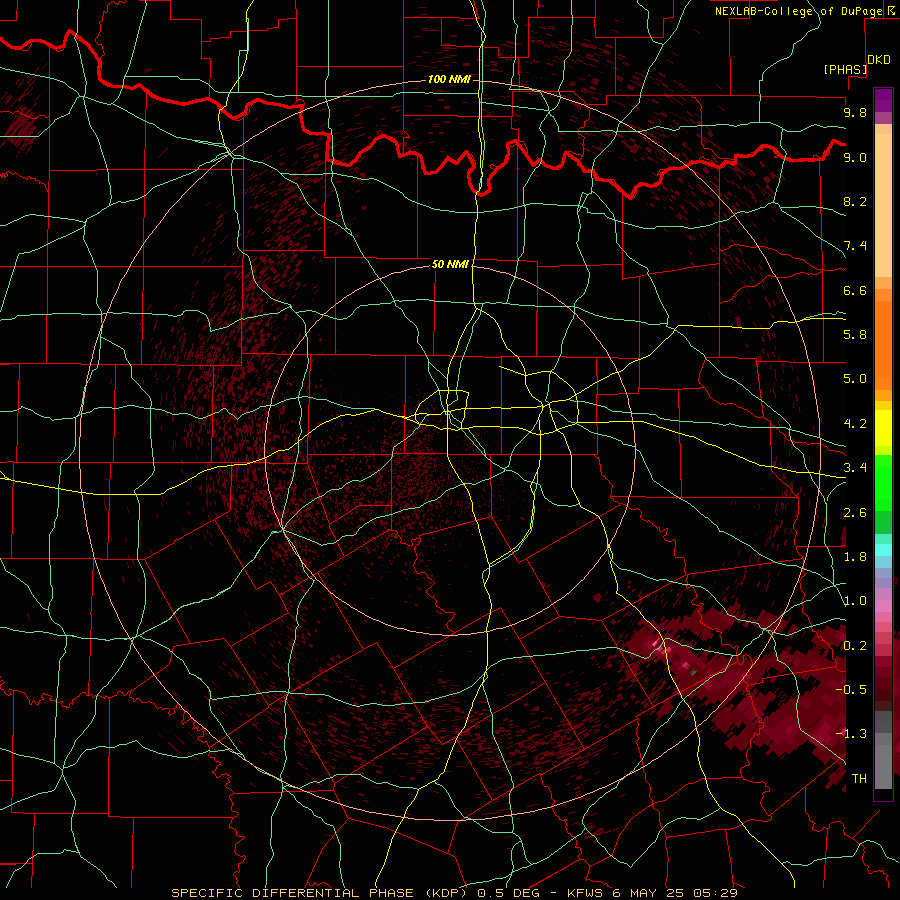Viewport: 900px width, 900px height.
Task: Select the 2.6 scale value
Action: 855,513
